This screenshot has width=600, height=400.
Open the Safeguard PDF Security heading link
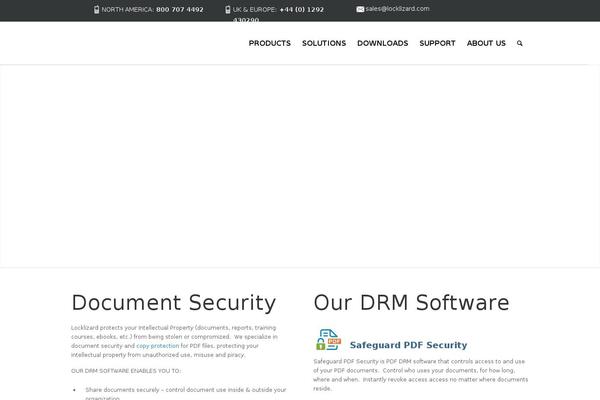coord(408,345)
